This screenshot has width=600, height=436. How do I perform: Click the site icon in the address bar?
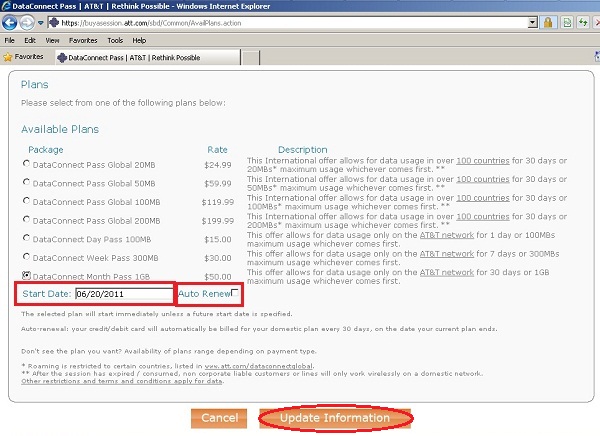[54, 23]
